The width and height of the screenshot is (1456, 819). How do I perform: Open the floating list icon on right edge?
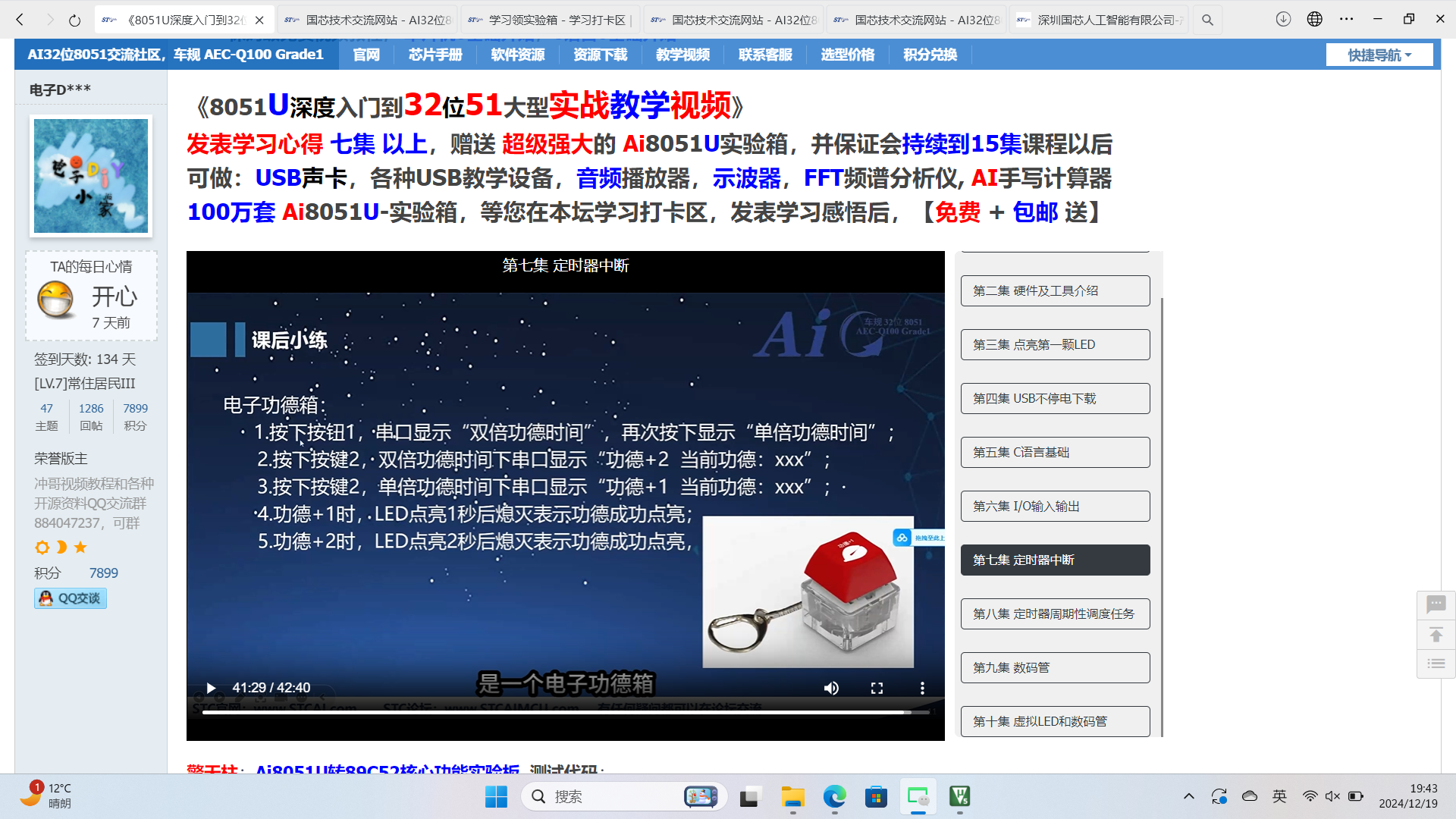(x=1436, y=664)
